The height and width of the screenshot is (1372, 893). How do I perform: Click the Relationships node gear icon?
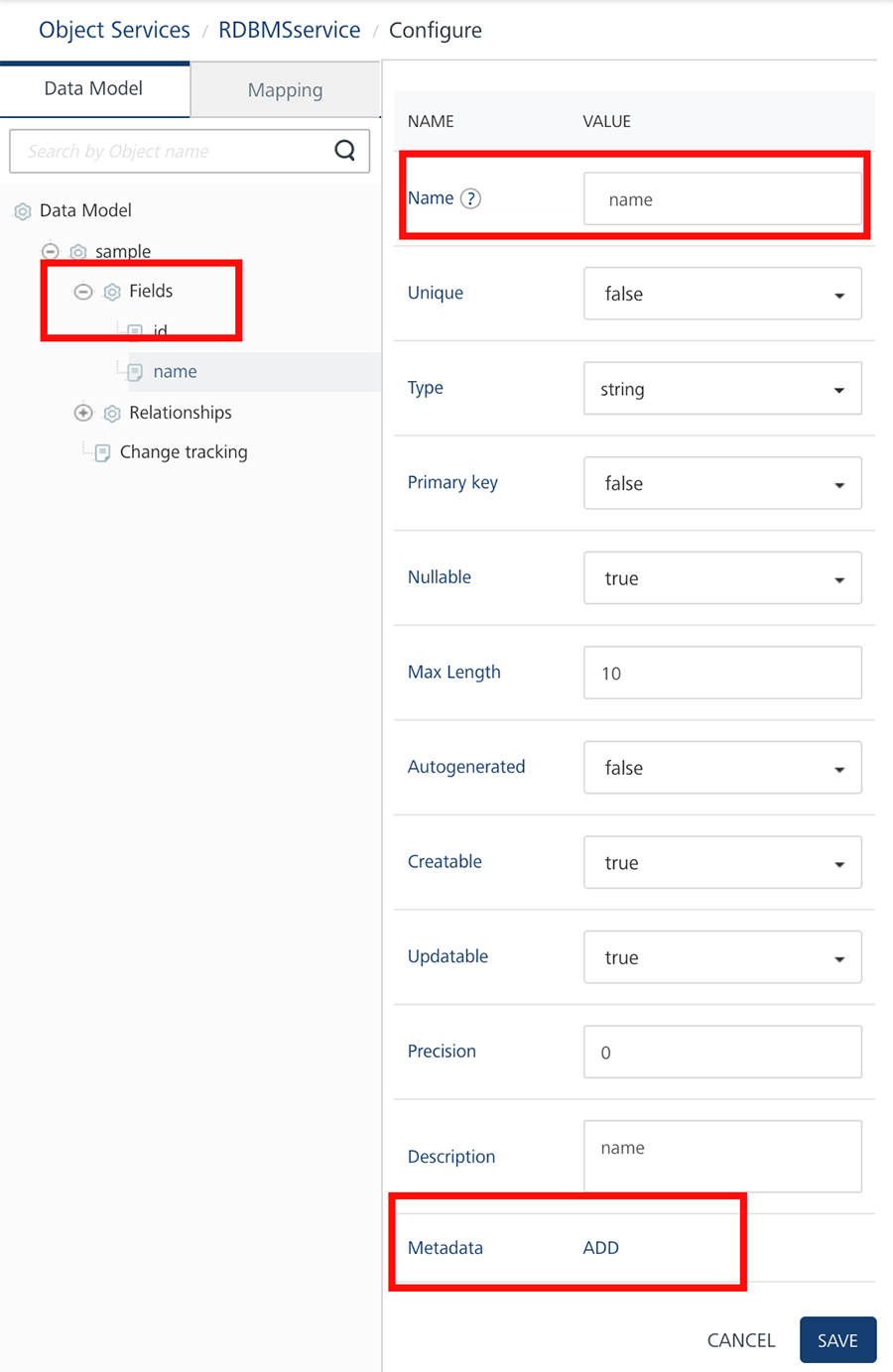pos(112,413)
